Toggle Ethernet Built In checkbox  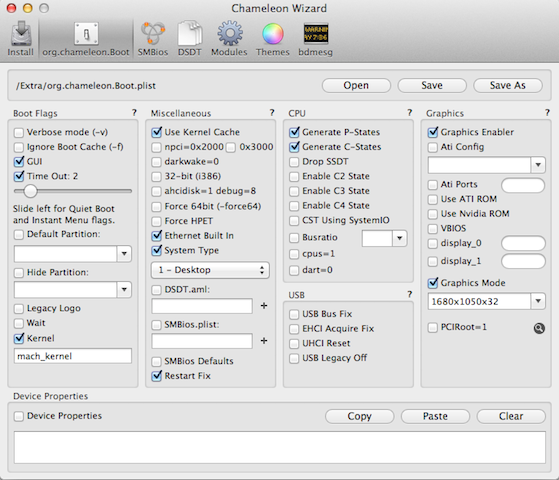157,236
